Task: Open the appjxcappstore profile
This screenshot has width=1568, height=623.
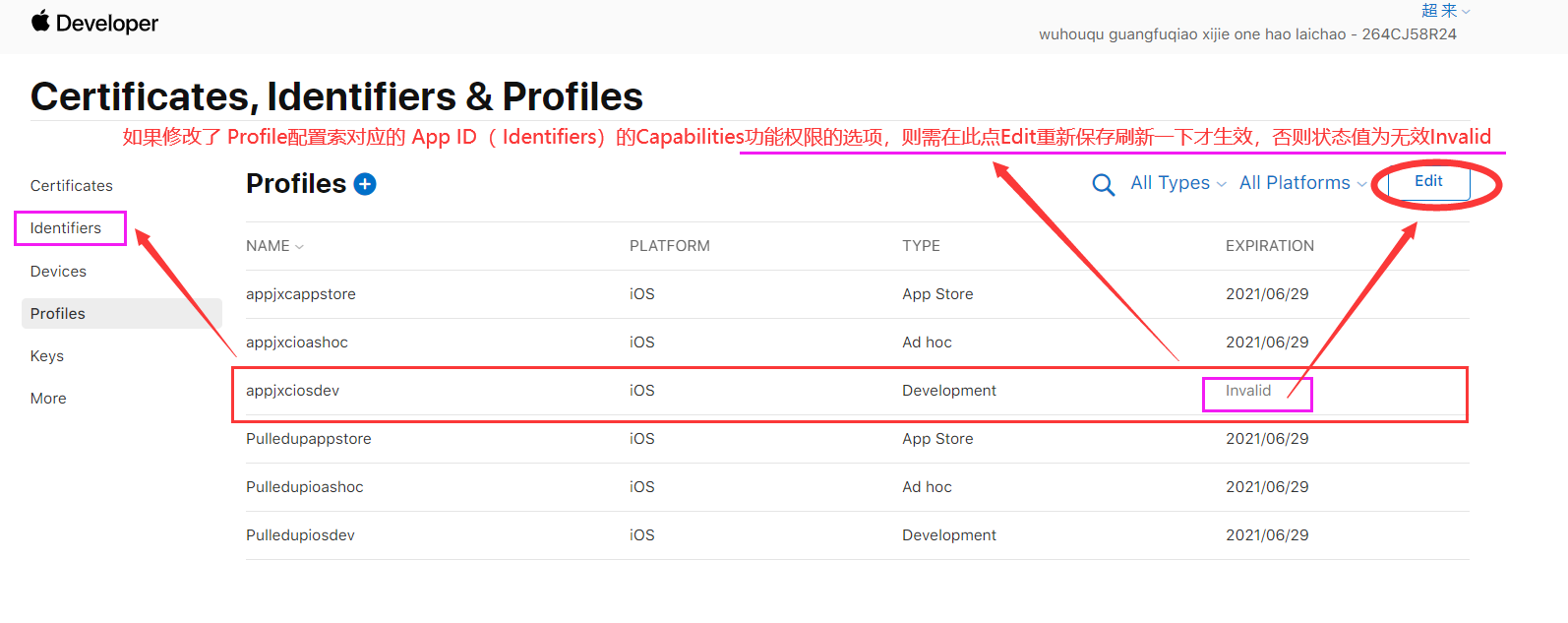Action: pyautogui.click(x=301, y=294)
